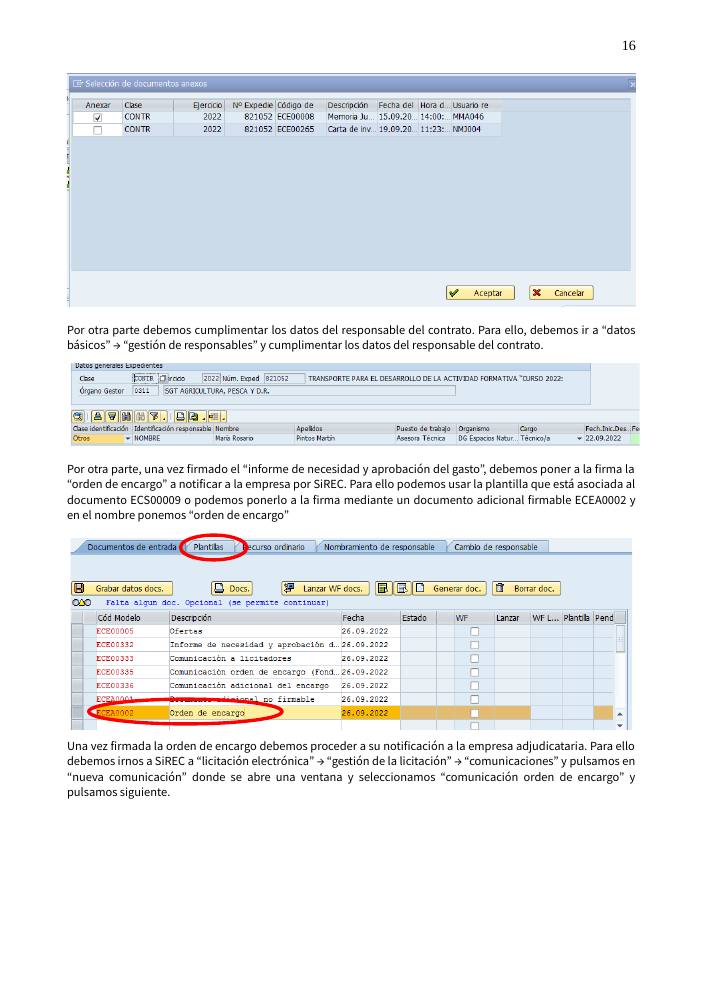Click the Cód Modelo column header

pos(132,617)
